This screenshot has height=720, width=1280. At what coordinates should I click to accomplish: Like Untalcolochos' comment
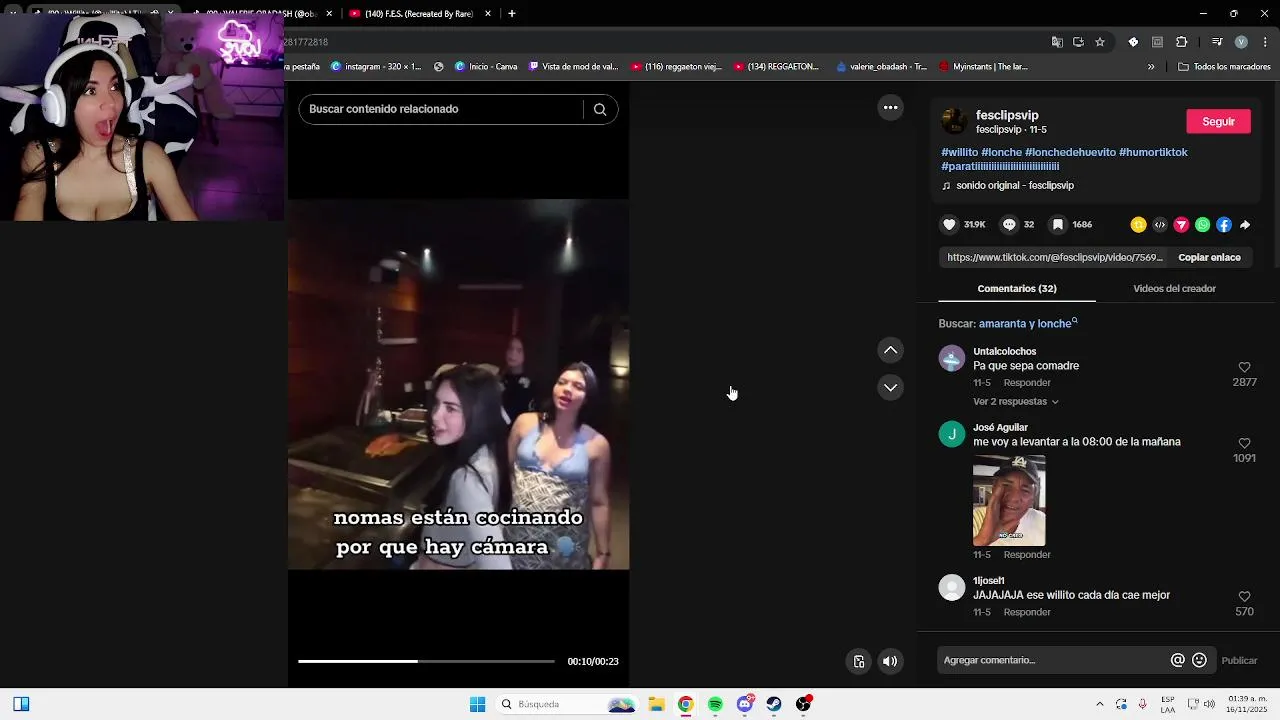1245,367
